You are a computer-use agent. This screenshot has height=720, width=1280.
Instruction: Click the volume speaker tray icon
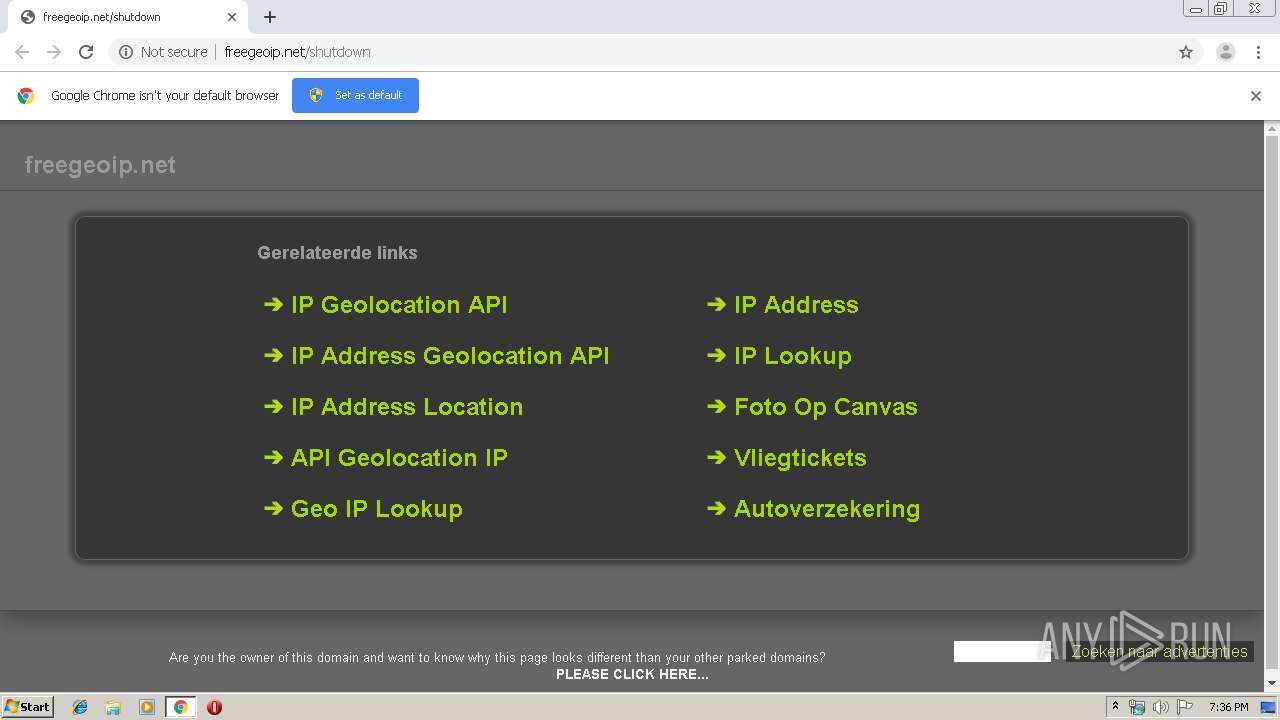click(1160, 707)
